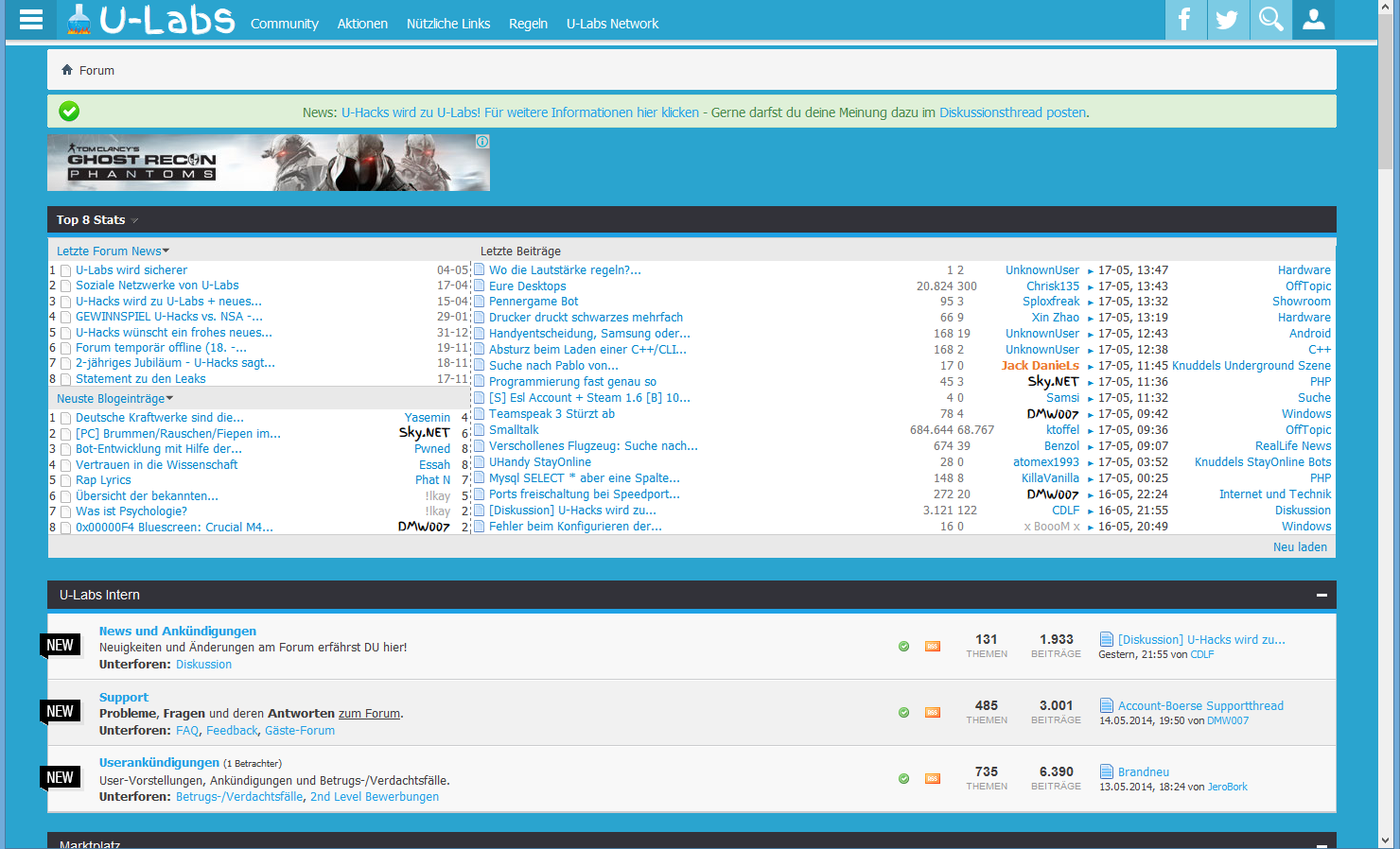Expand the Neuste Blogeinträge dropdown
1400x849 pixels.
pyautogui.click(x=114, y=399)
